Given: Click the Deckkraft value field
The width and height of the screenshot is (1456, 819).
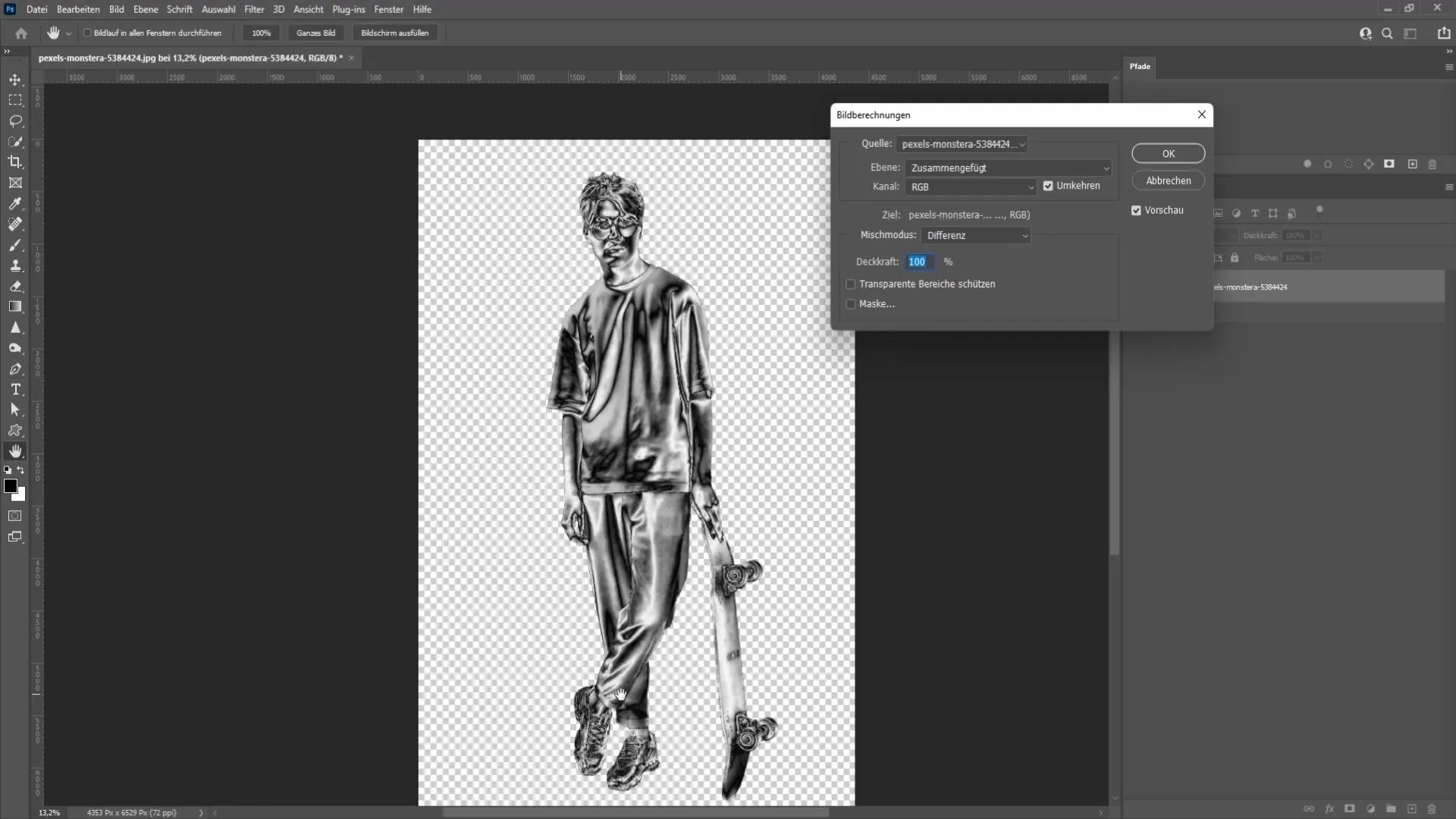Looking at the screenshot, I should [x=920, y=262].
